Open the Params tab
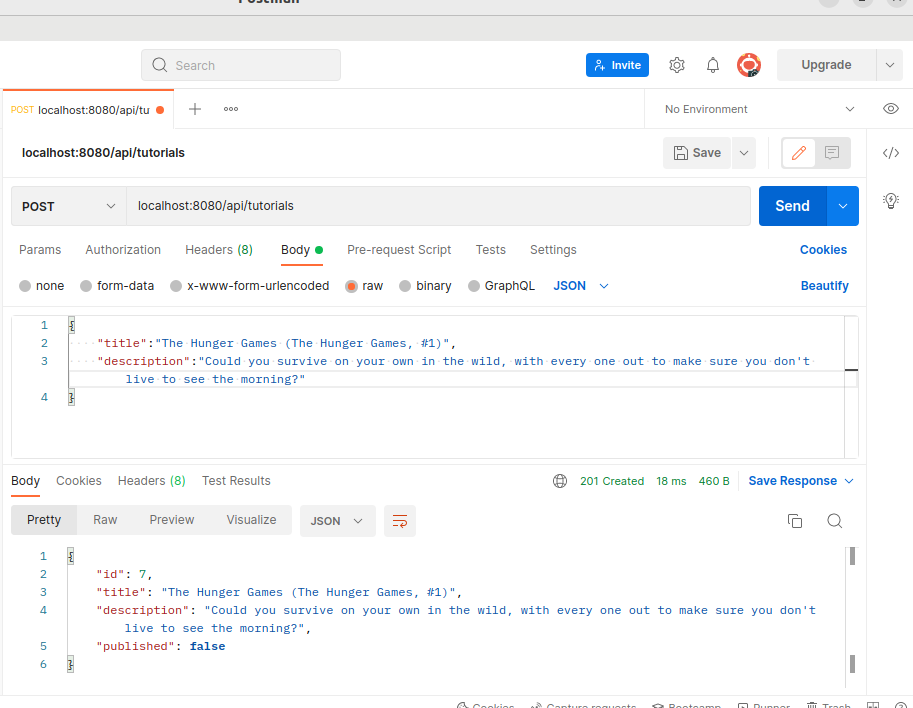The height and width of the screenshot is (708, 913). coord(40,250)
